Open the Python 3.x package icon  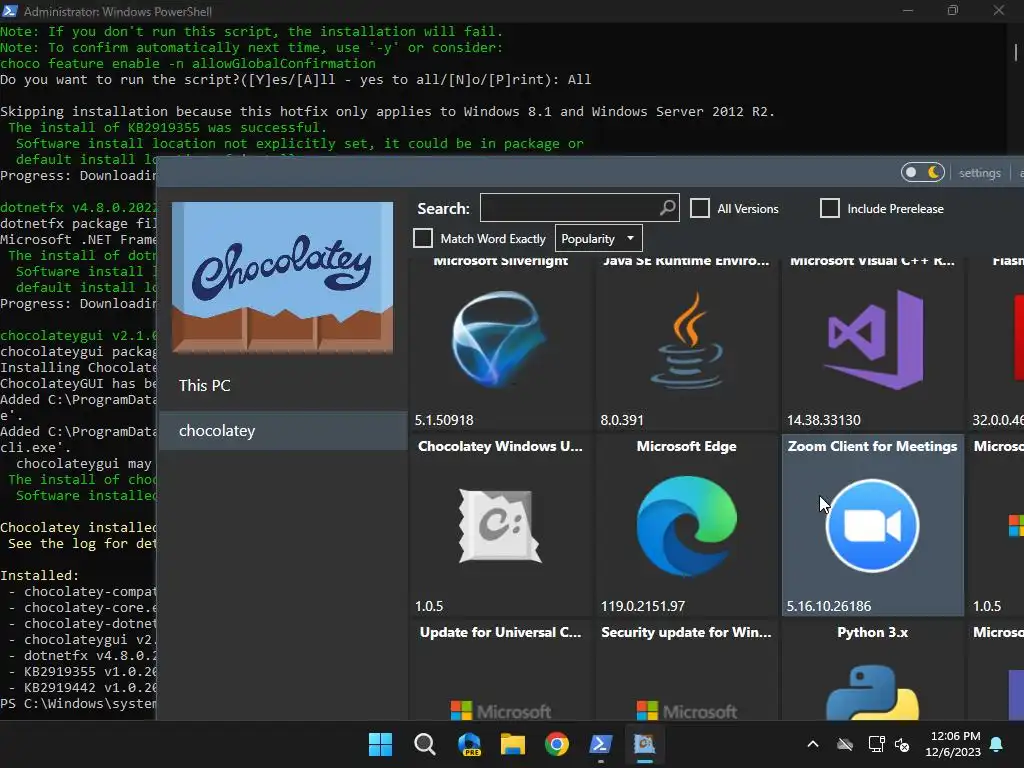click(872, 692)
